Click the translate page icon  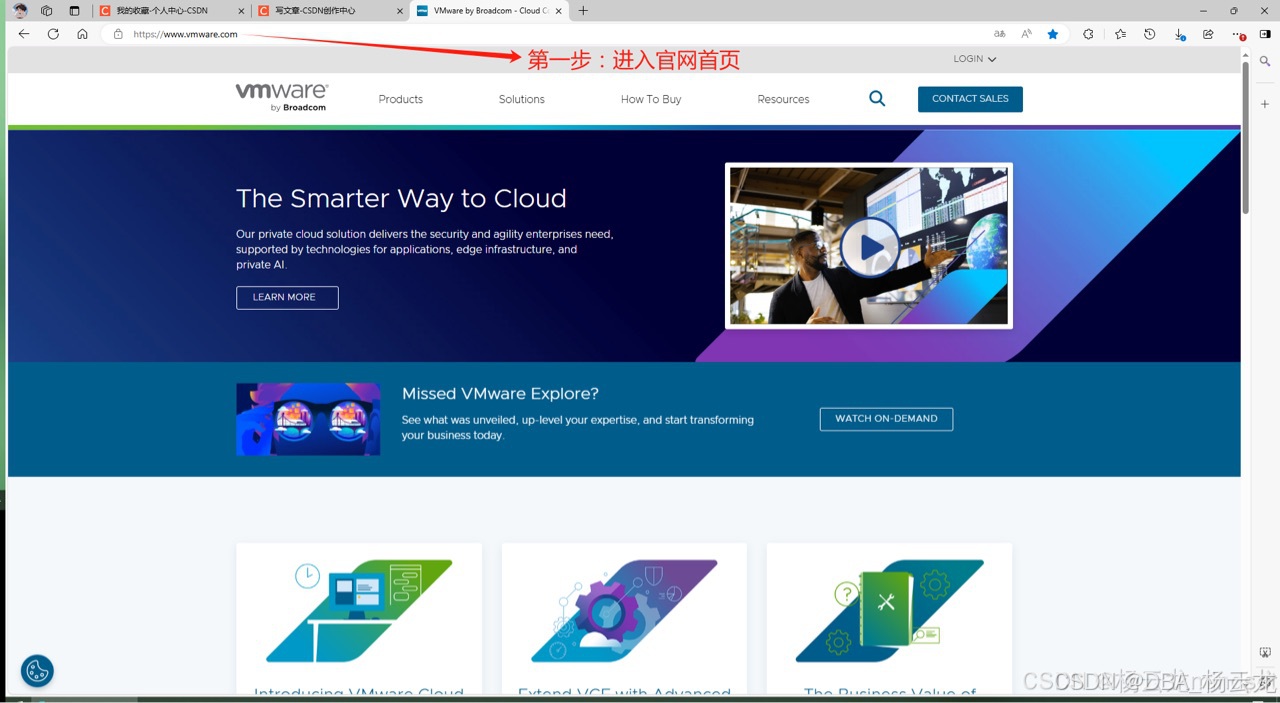pyautogui.click(x=999, y=34)
